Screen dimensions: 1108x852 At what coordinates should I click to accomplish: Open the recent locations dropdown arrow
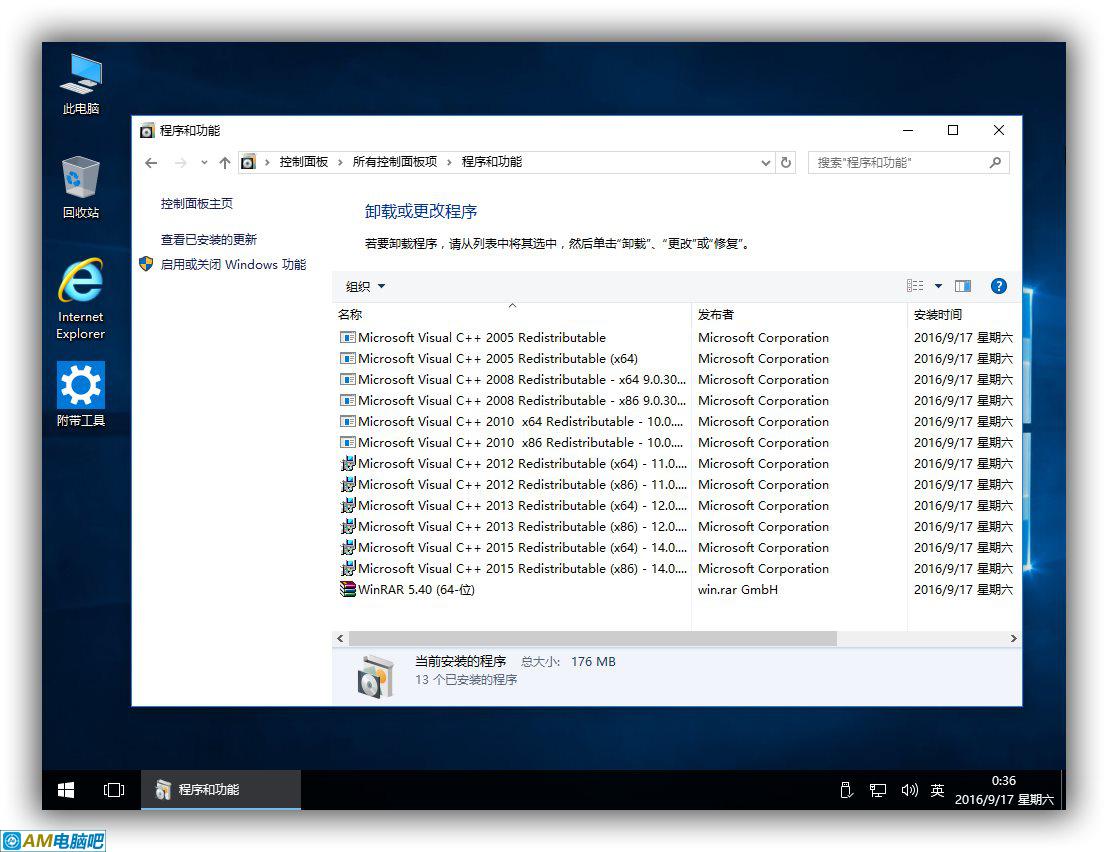coord(204,162)
